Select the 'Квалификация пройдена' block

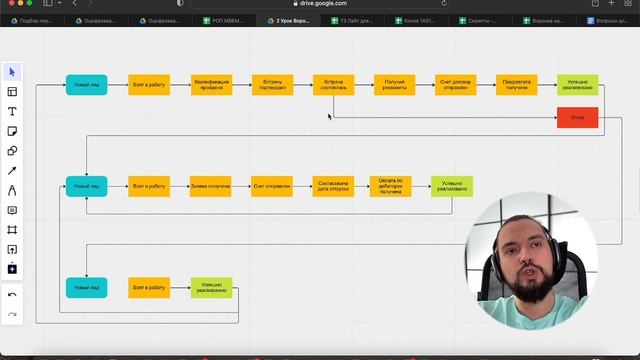coord(211,85)
